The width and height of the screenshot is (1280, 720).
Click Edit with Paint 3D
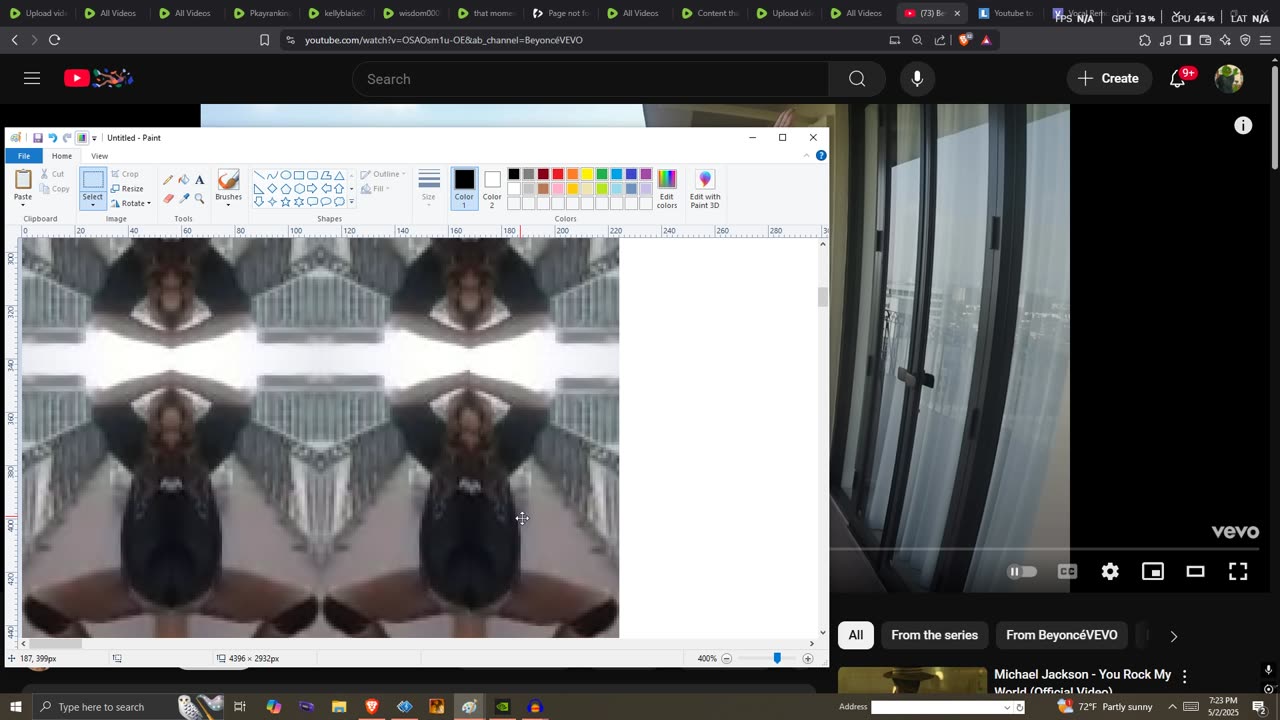[705, 188]
